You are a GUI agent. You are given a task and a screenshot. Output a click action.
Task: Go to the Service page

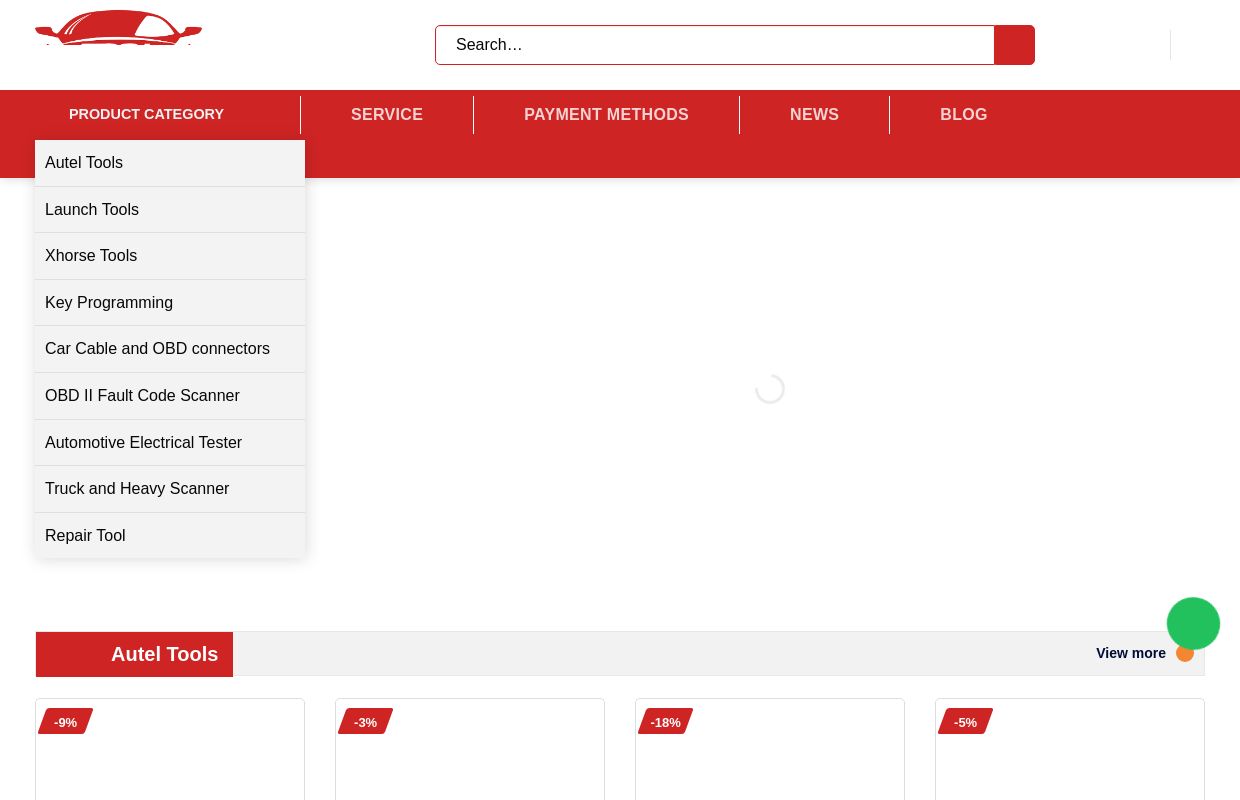click(387, 115)
